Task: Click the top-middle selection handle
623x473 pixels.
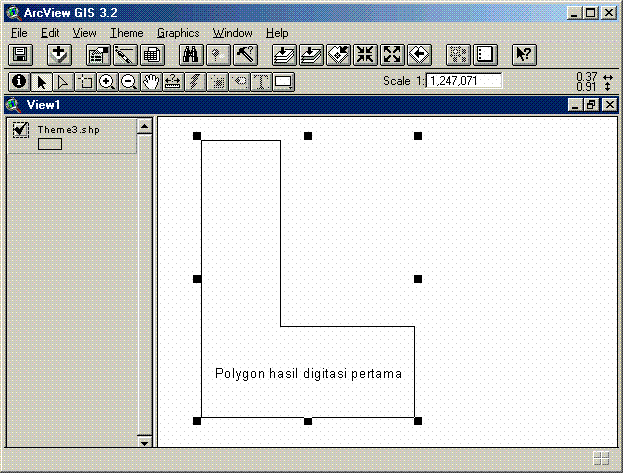Action: (308, 136)
